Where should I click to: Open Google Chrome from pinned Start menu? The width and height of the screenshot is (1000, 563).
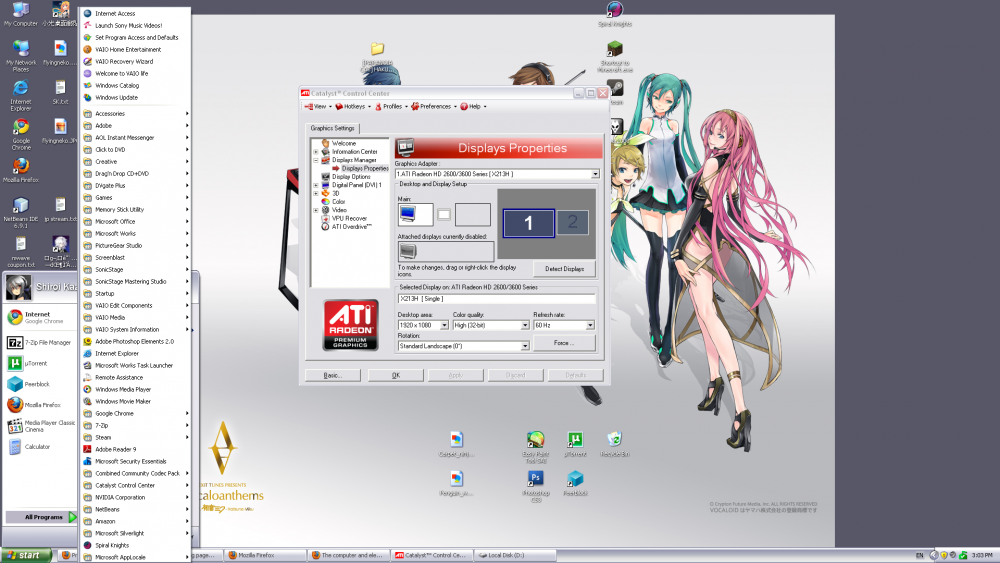[41, 318]
